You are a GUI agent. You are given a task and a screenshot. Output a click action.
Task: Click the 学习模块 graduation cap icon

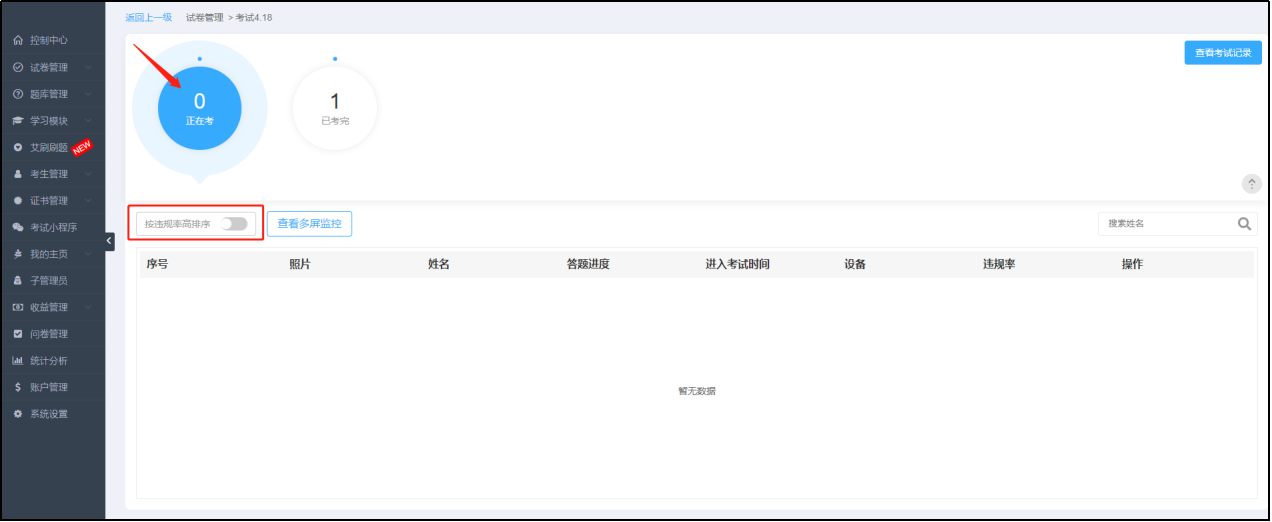18,121
